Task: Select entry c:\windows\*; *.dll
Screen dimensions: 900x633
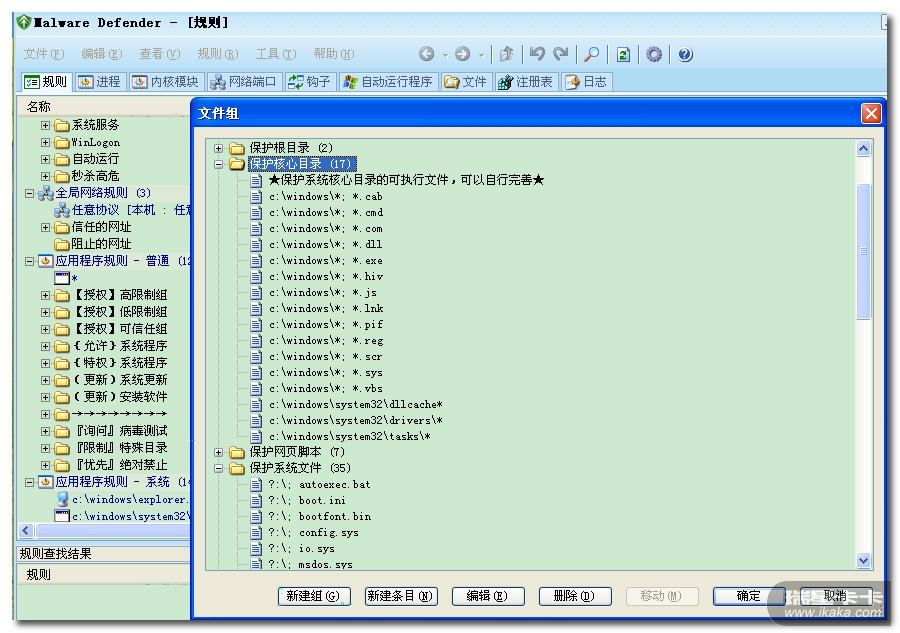Action: click(325, 244)
